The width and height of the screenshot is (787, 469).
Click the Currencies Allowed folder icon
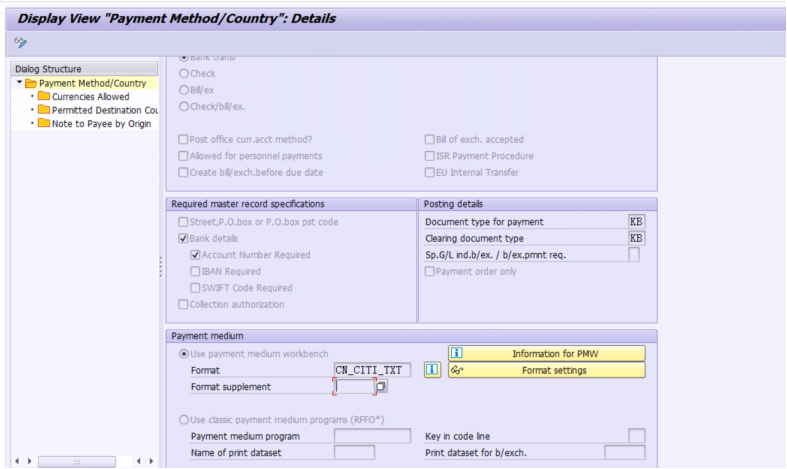point(44,96)
